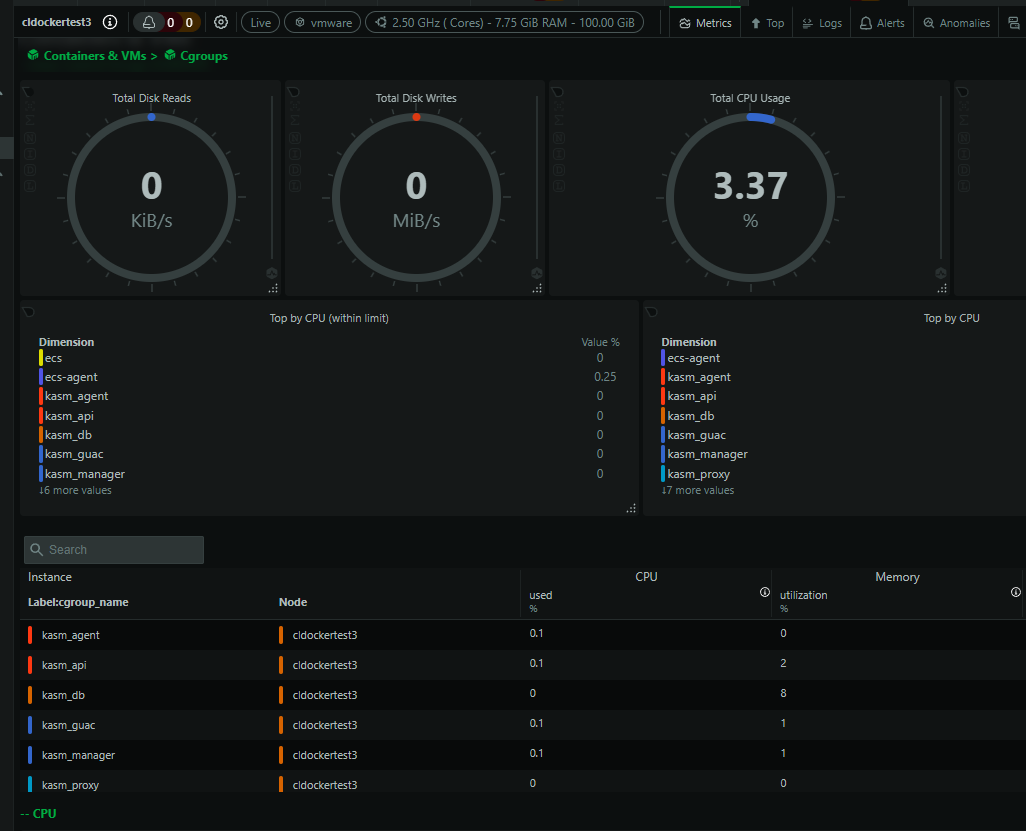Image resolution: width=1026 pixels, height=831 pixels.
Task: Toggle the Live mode pill
Action: coord(260,22)
